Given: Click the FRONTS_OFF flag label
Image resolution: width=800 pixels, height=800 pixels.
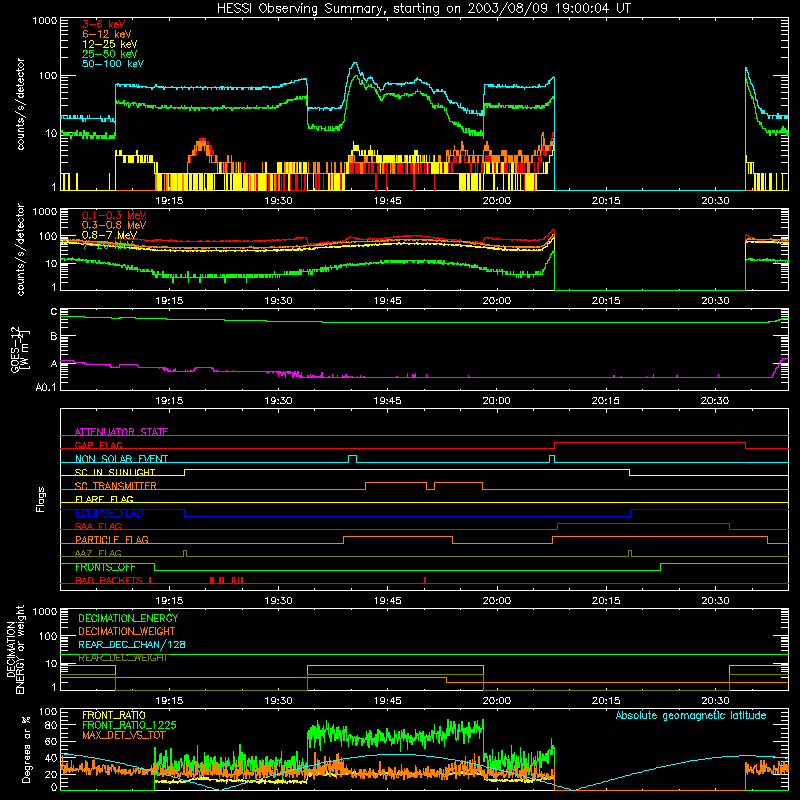Looking at the screenshot, I should (105, 567).
